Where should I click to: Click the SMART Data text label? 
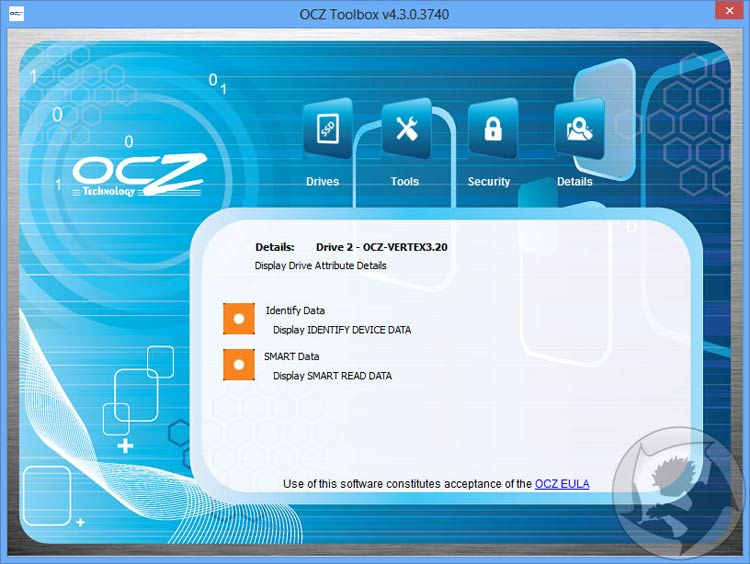point(292,356)
